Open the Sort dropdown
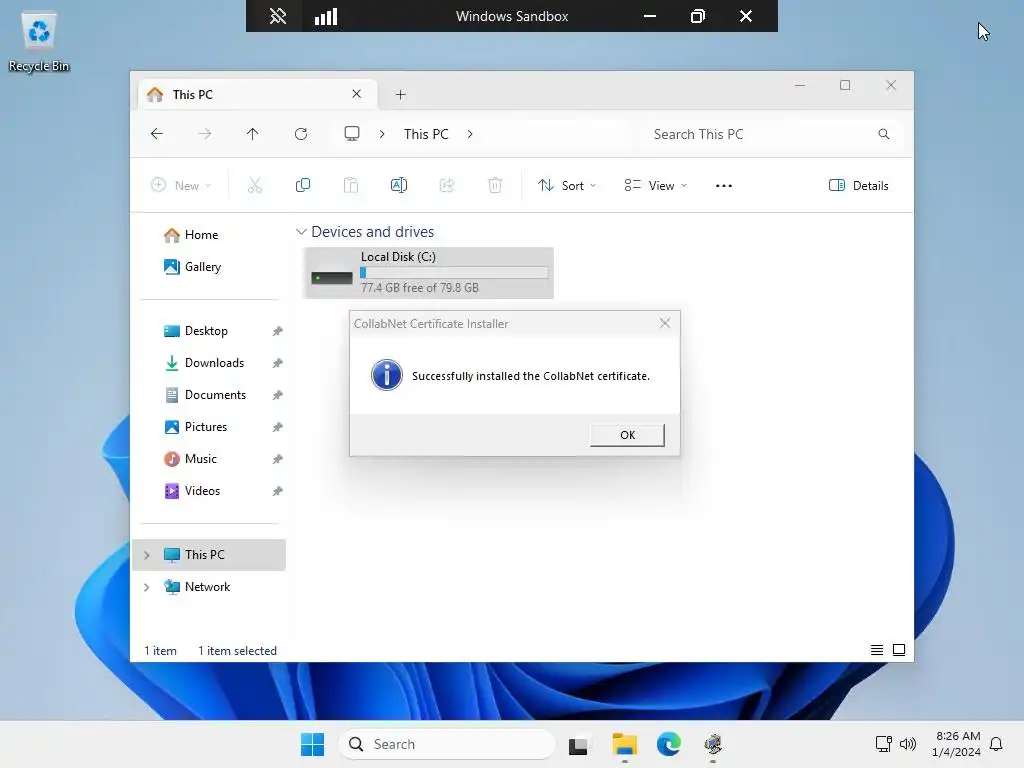 [x=567, y=185]
